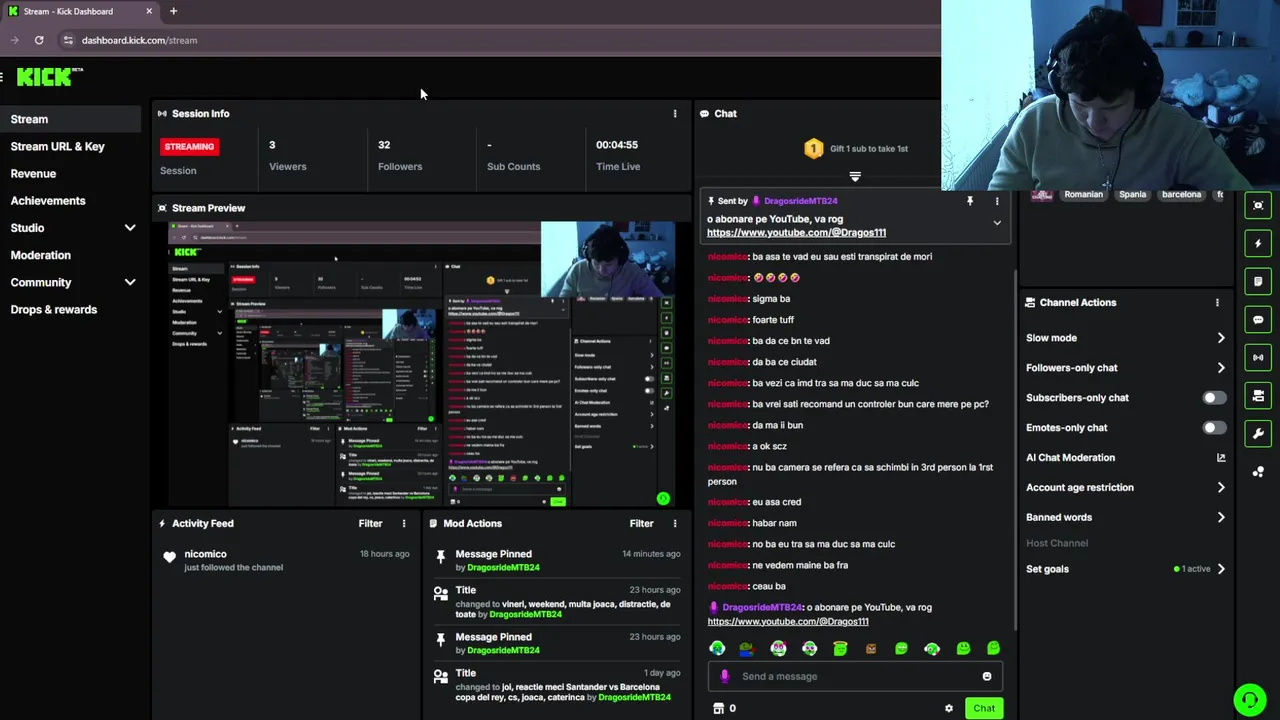This screenshot has width=1280, height=720.
Task: Expand the Studio sidebar section
Action: coord(130,228)
